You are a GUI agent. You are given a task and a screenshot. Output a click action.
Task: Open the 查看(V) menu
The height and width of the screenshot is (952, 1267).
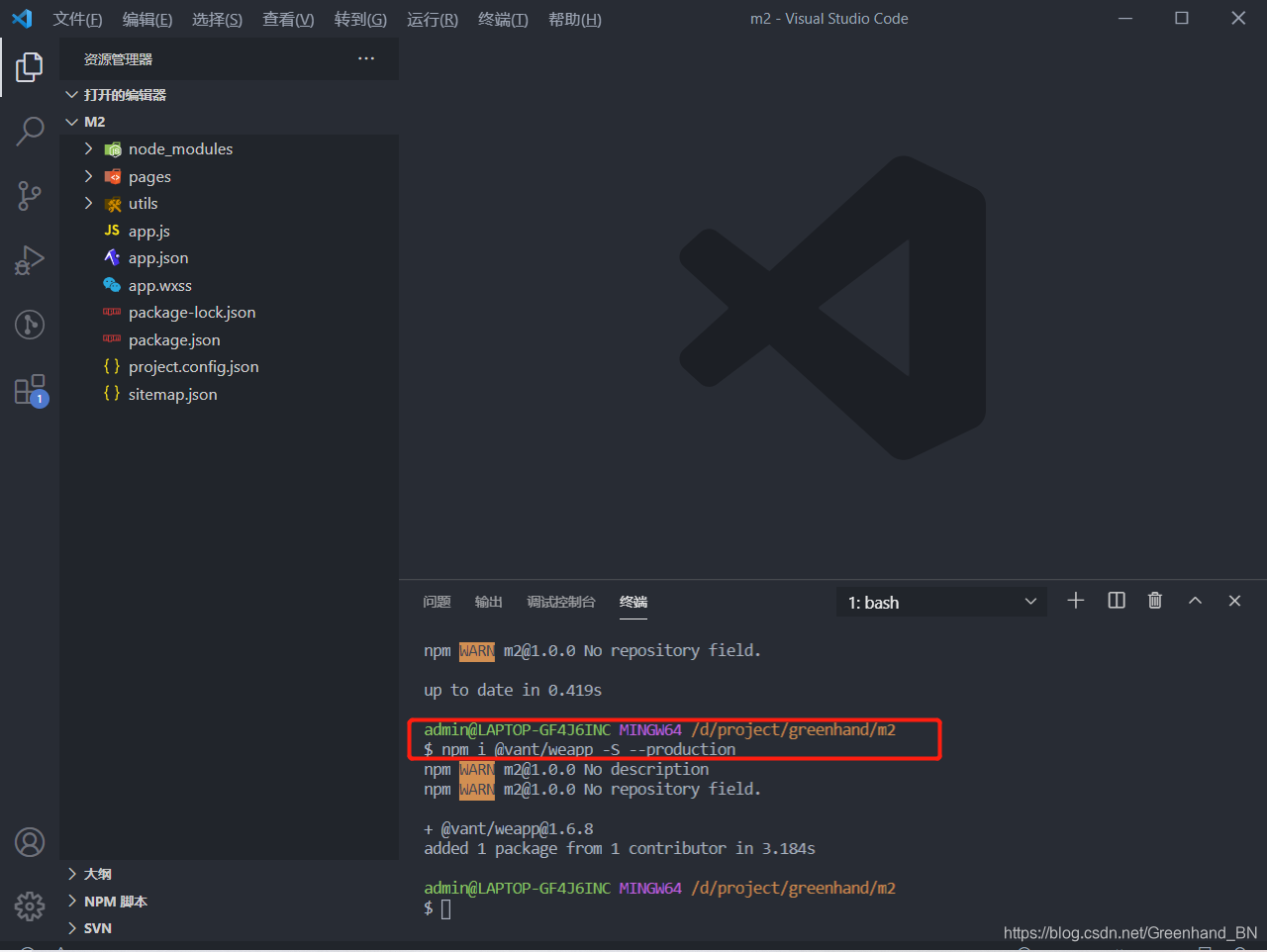pyautogui.click(x=288, y=19)
